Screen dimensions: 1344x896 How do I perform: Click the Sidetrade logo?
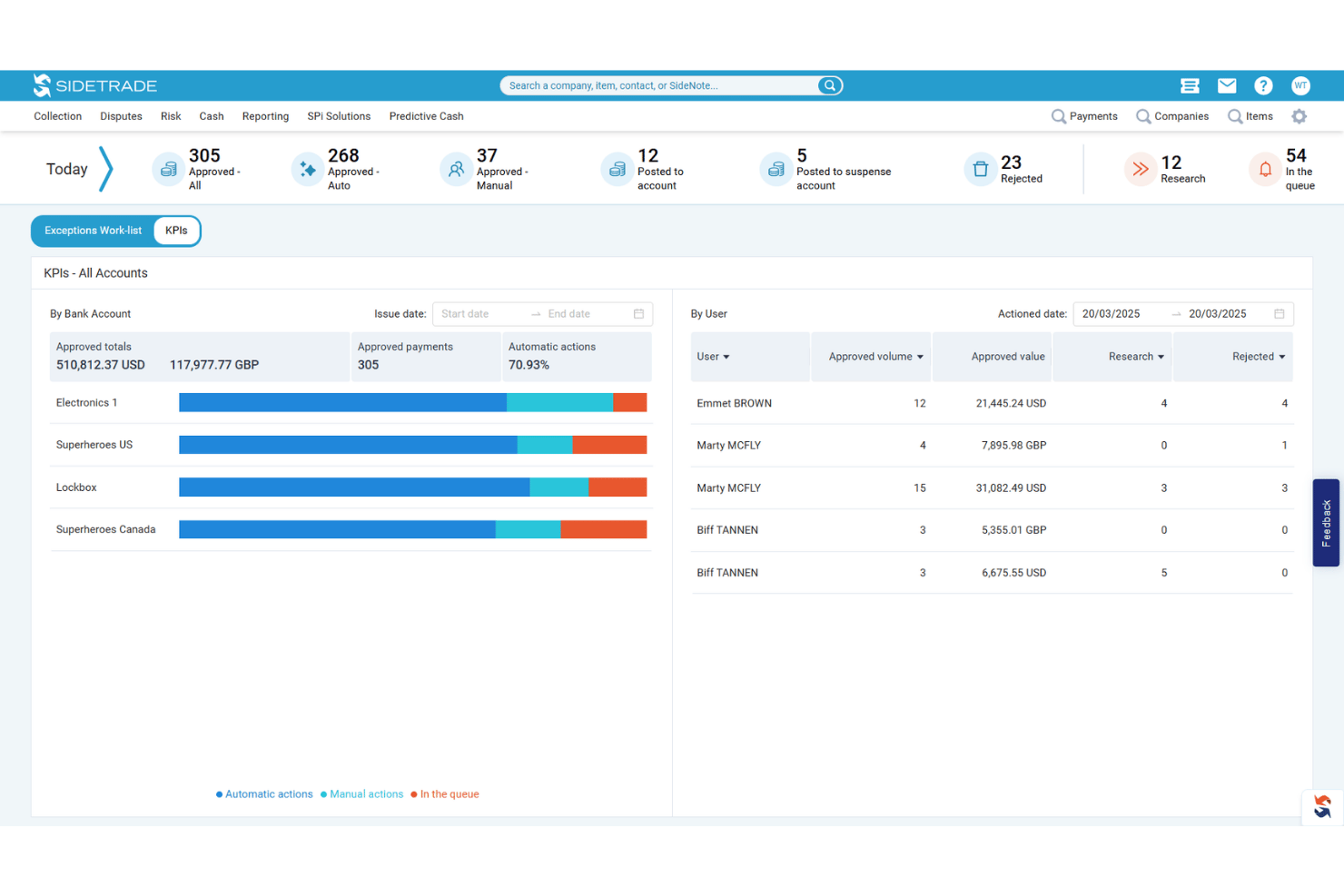point(95,85)
